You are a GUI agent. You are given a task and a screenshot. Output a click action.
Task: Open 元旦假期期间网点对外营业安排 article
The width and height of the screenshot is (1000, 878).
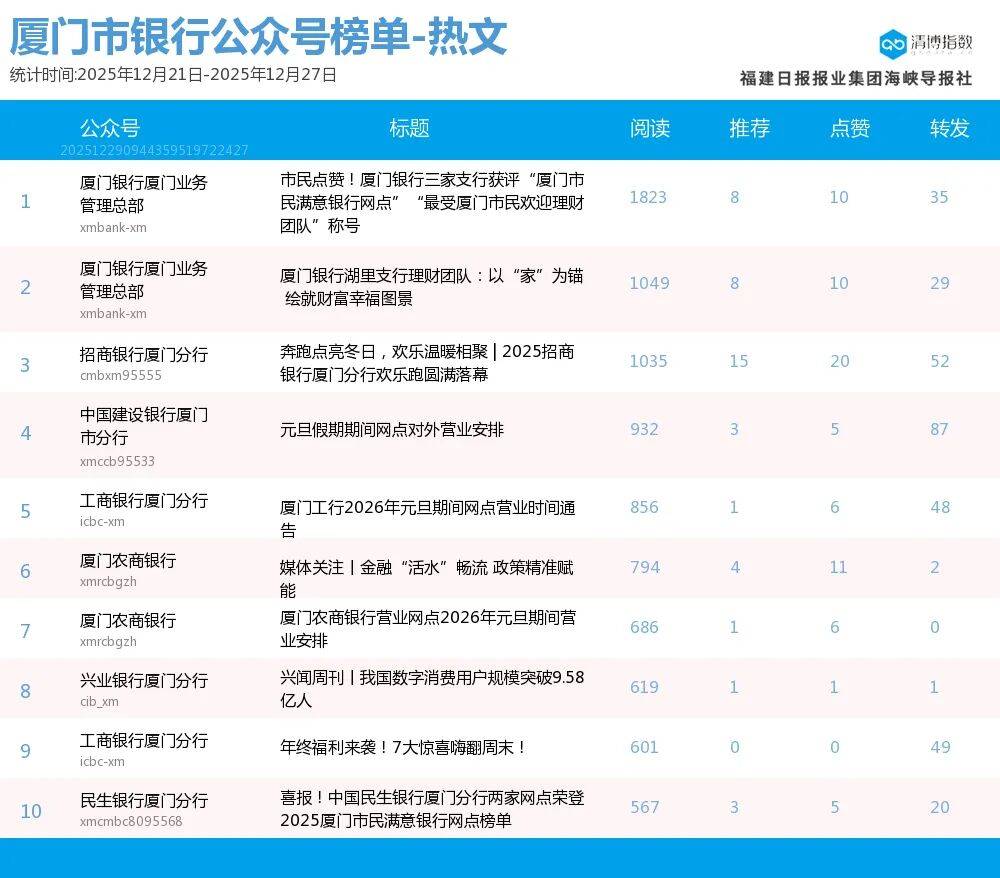pos(392,430)
